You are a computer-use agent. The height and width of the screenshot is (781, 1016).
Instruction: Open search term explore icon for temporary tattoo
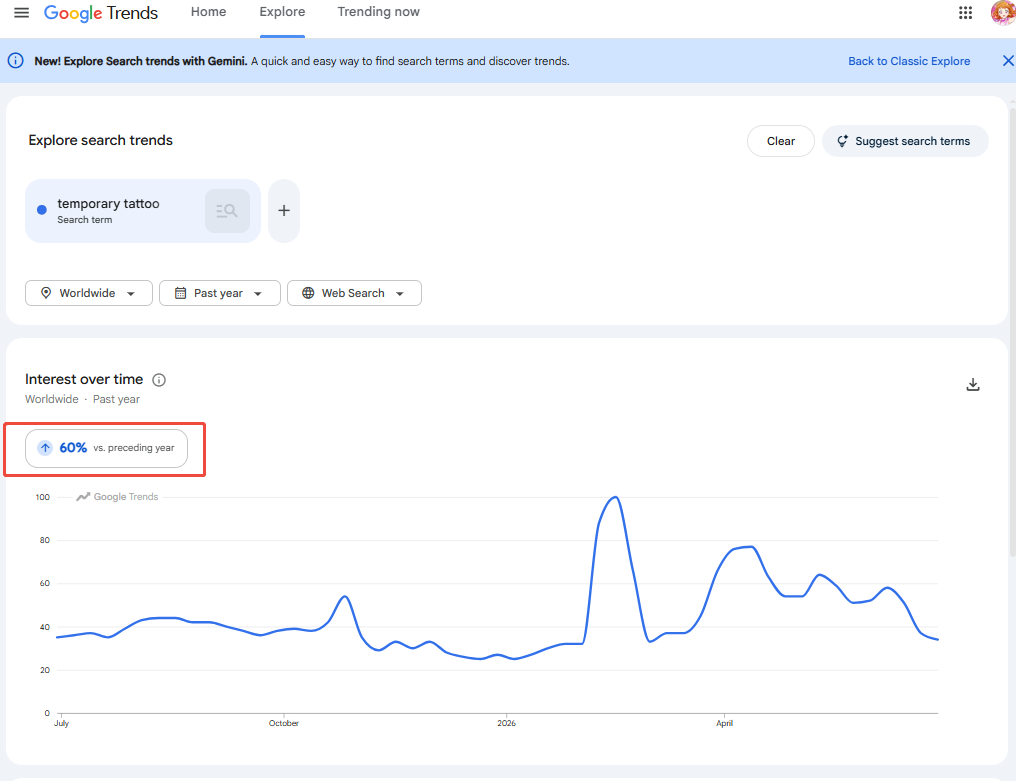pos(227,211)
